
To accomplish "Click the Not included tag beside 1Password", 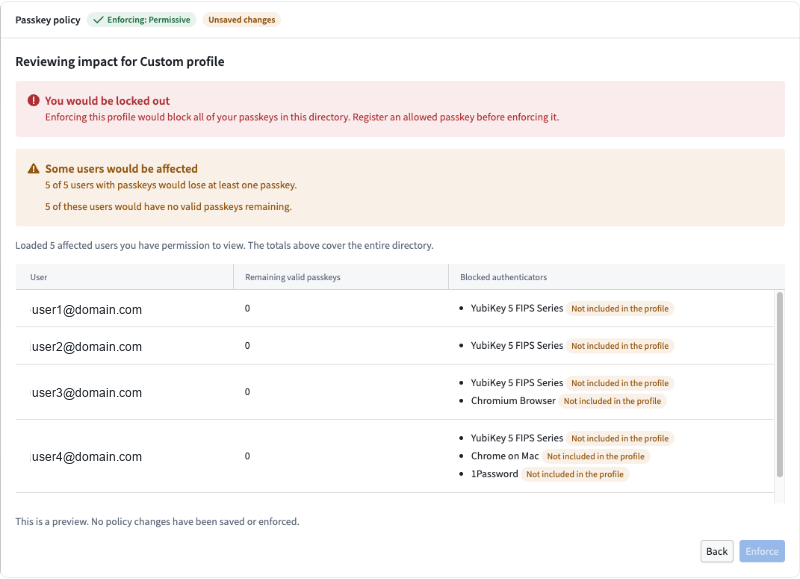I will [x=575, y=474].
